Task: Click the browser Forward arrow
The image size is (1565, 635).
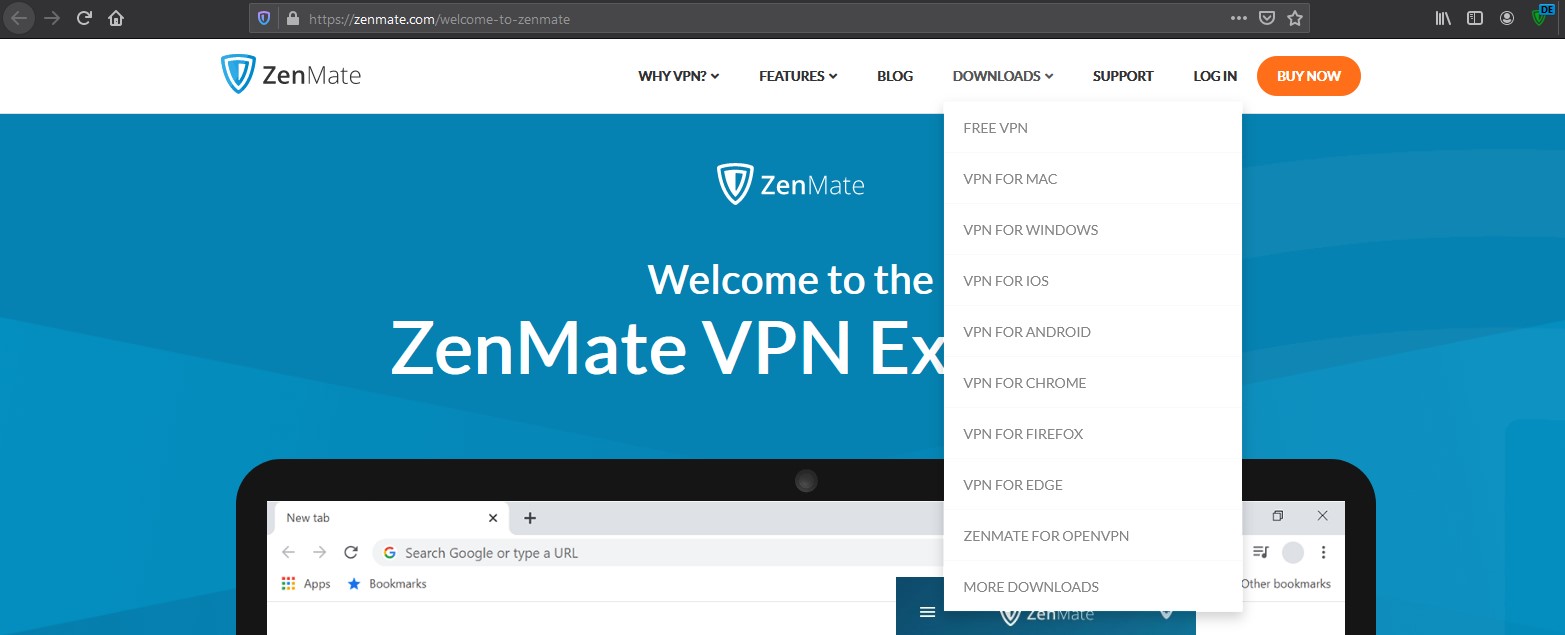Action: click(x=52, y=18)
